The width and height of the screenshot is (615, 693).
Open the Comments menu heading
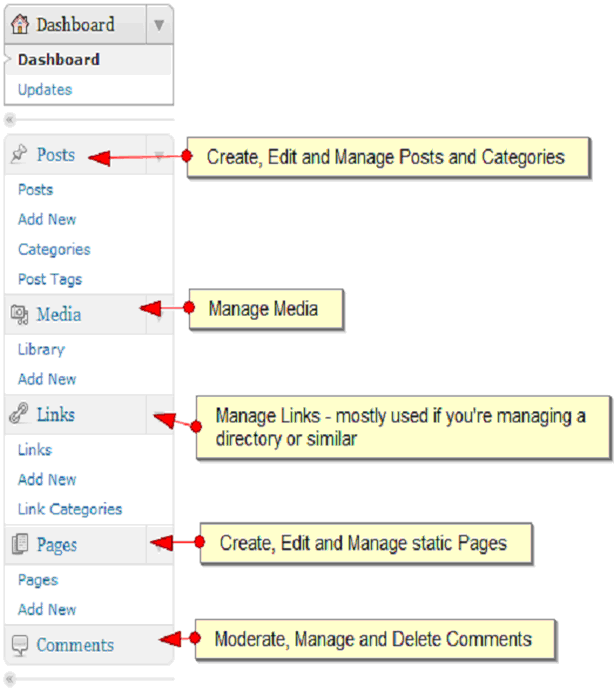coord(75,645)
